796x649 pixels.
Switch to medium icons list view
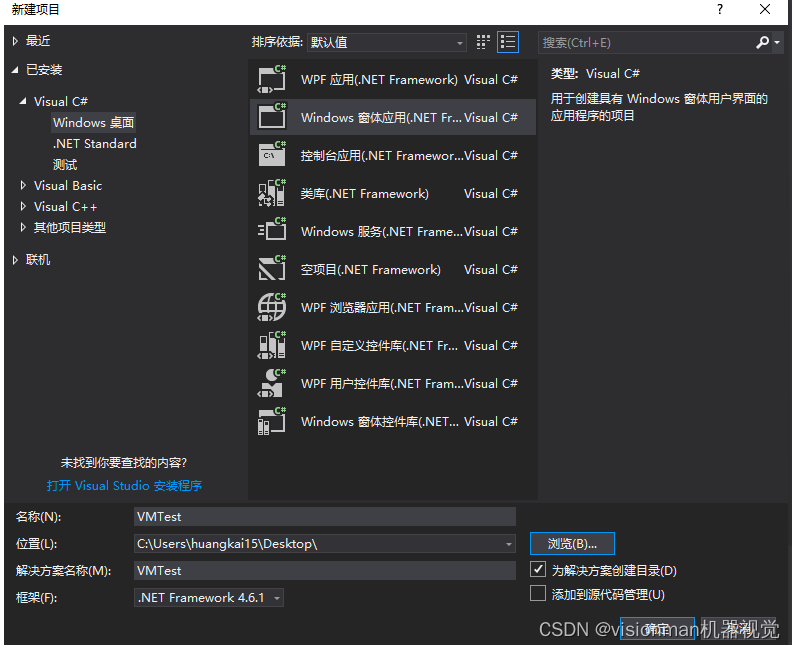[x=508, y=42]
